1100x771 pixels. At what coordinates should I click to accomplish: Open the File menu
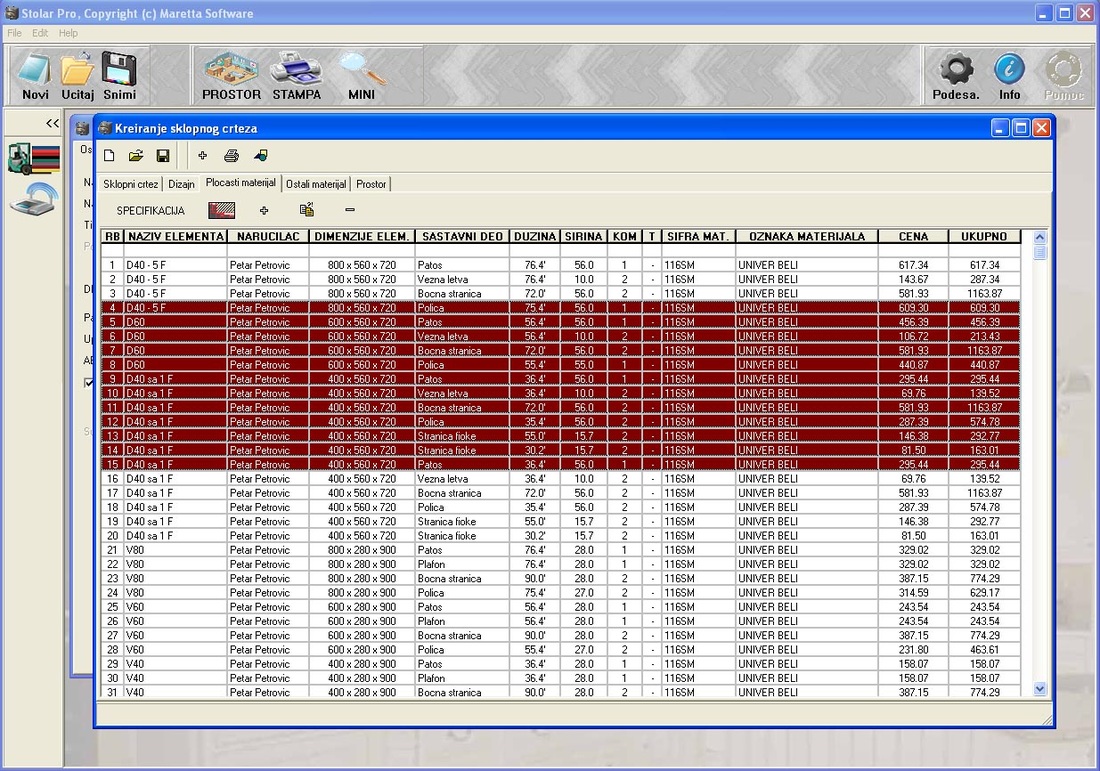tap(15, 33)
